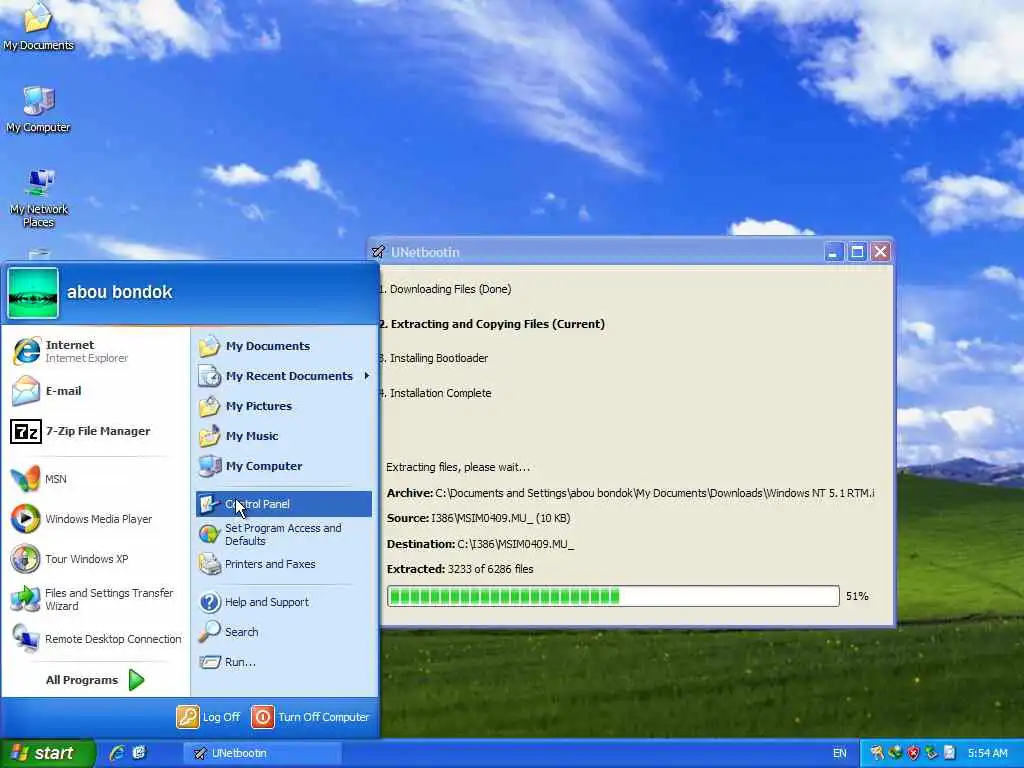Start Tour Windows XP
Viewport: 1024px width, 768px height.
(95, 559)
